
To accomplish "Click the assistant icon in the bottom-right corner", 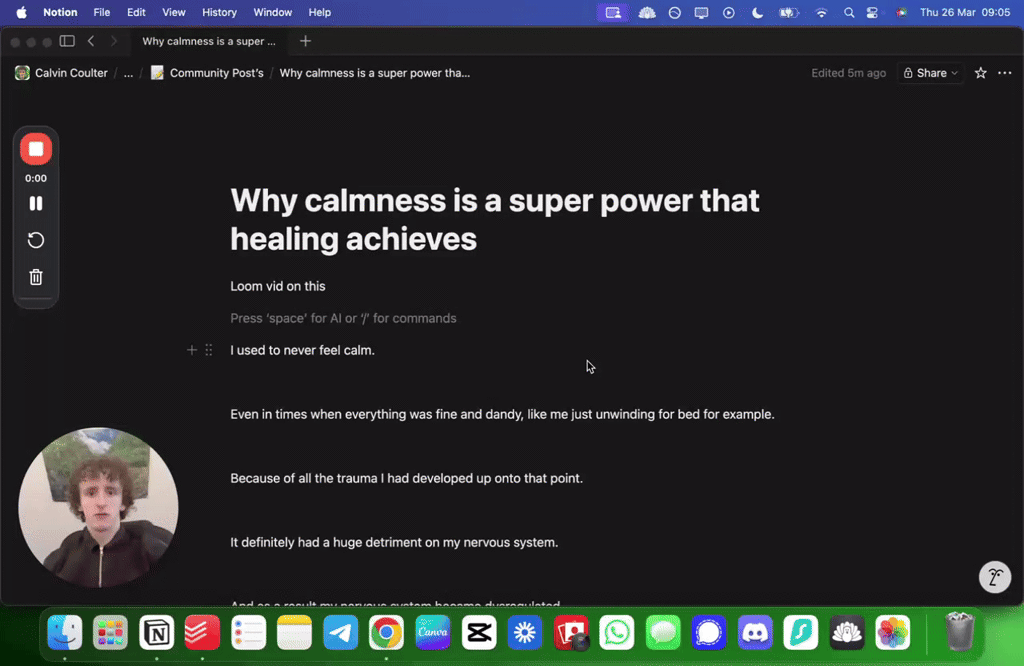I will (x=994, y=577).
